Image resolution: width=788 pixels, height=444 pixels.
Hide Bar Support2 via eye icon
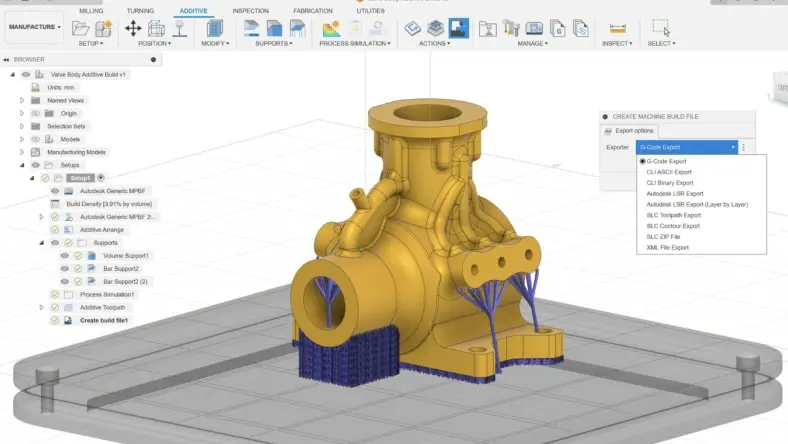pyautogui.click(x=64, y=269)
